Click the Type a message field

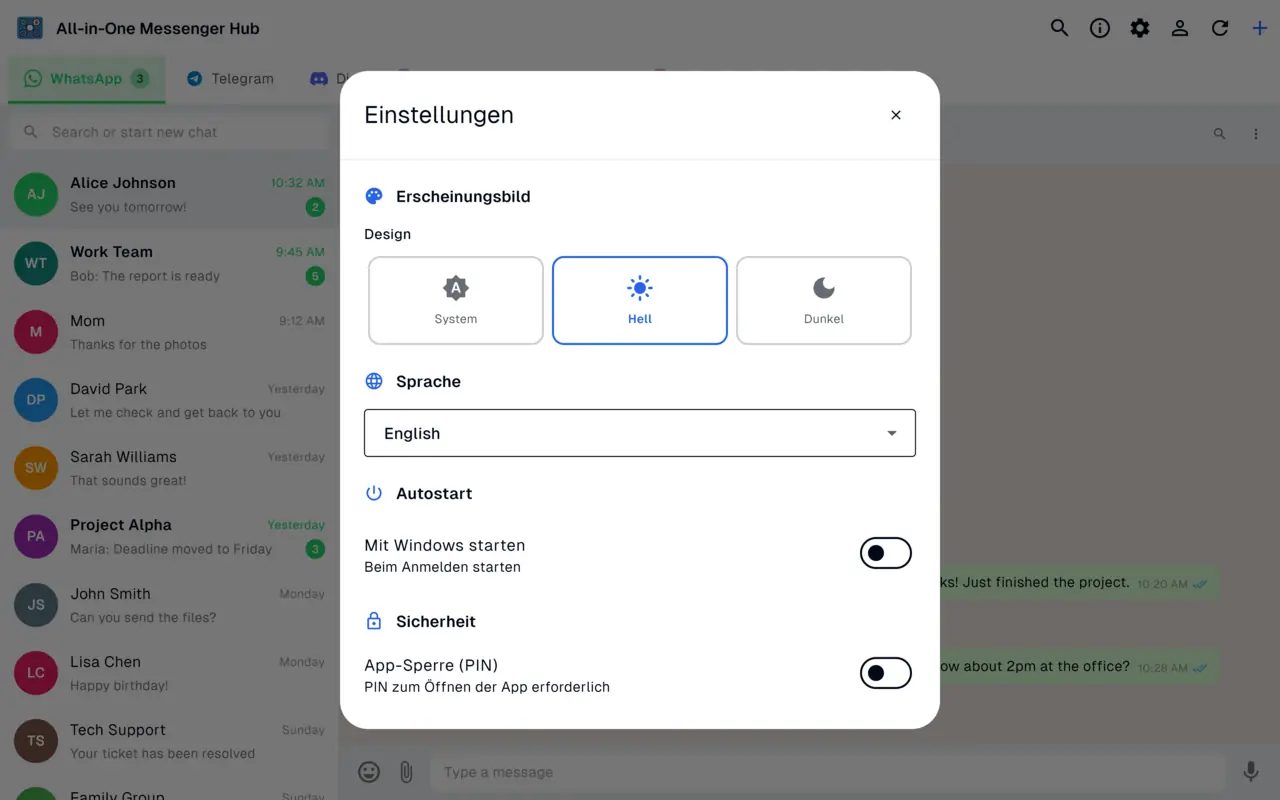click(828, 772)
